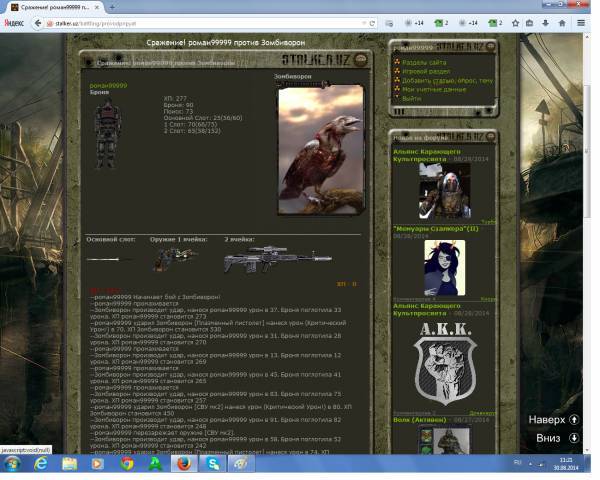600x480 pixels.
Task: Click the player name роман99999 link
Action: pyautogui.click(x=108, y=85)
